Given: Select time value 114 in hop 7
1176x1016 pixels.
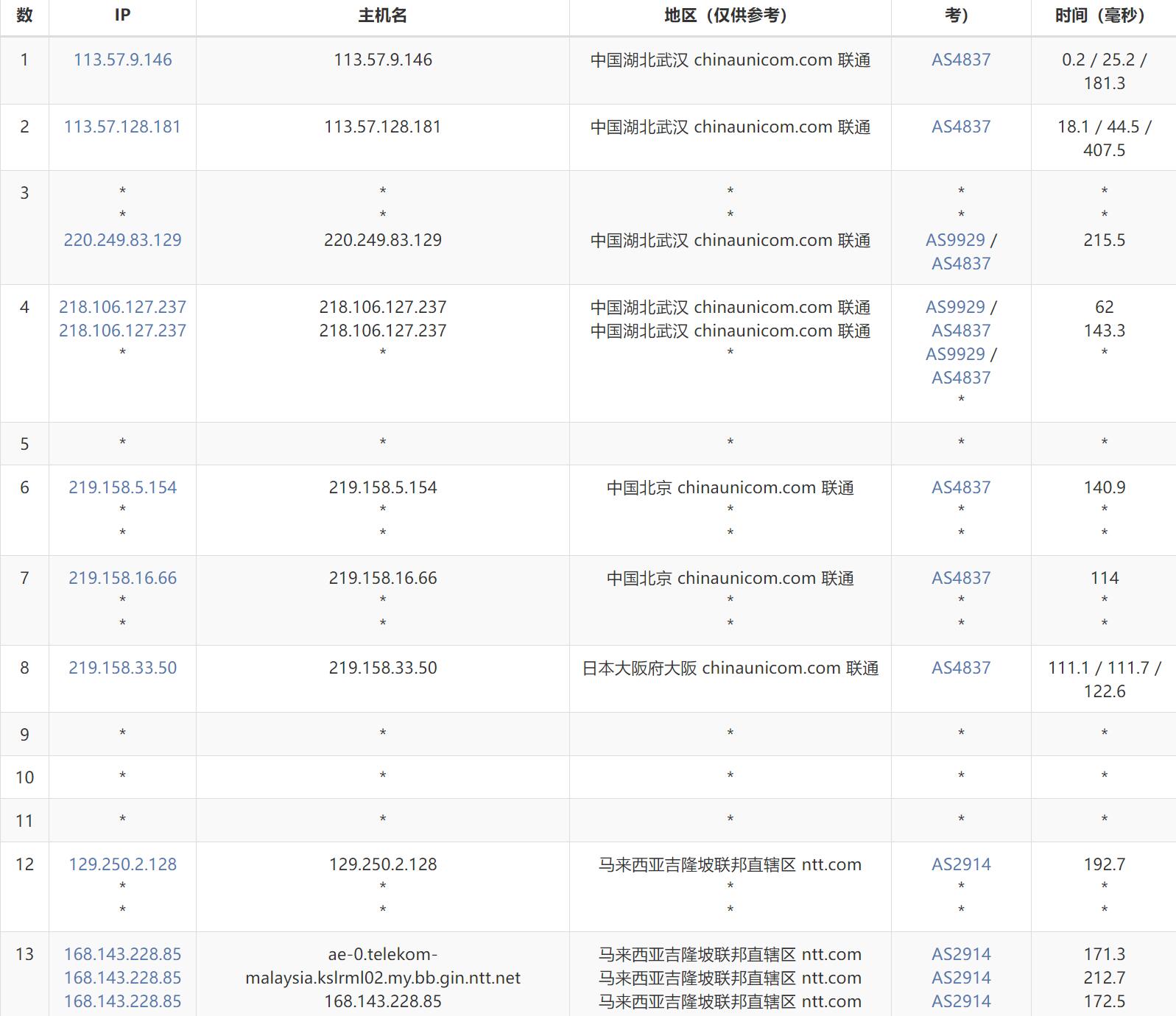Looking at the screenshot, I should (x=1104, y=578).
